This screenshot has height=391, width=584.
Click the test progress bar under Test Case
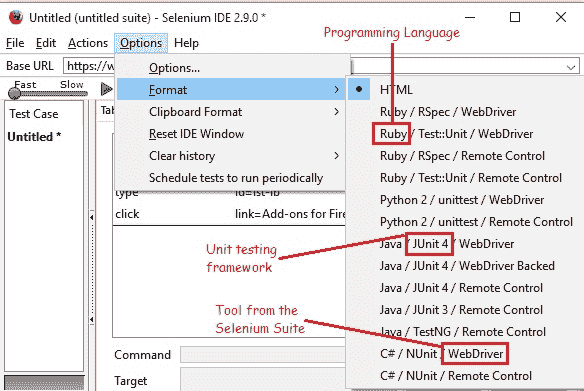click(x=44, y=382)
